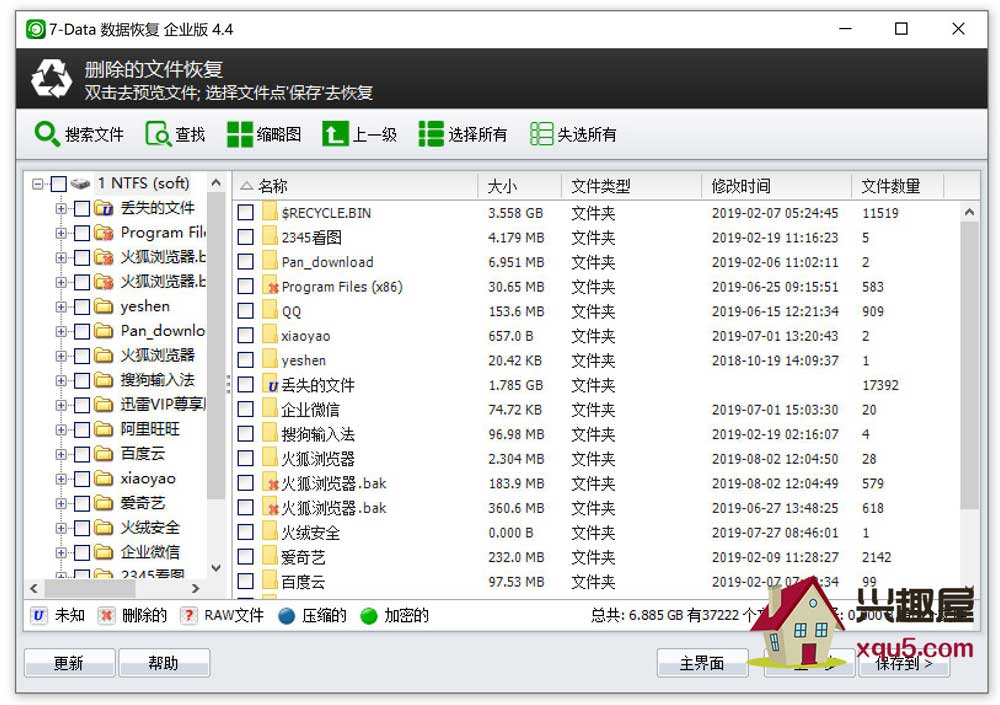
Task: Select the 爱奇艺 checkbox in file list
Action: 246,557
